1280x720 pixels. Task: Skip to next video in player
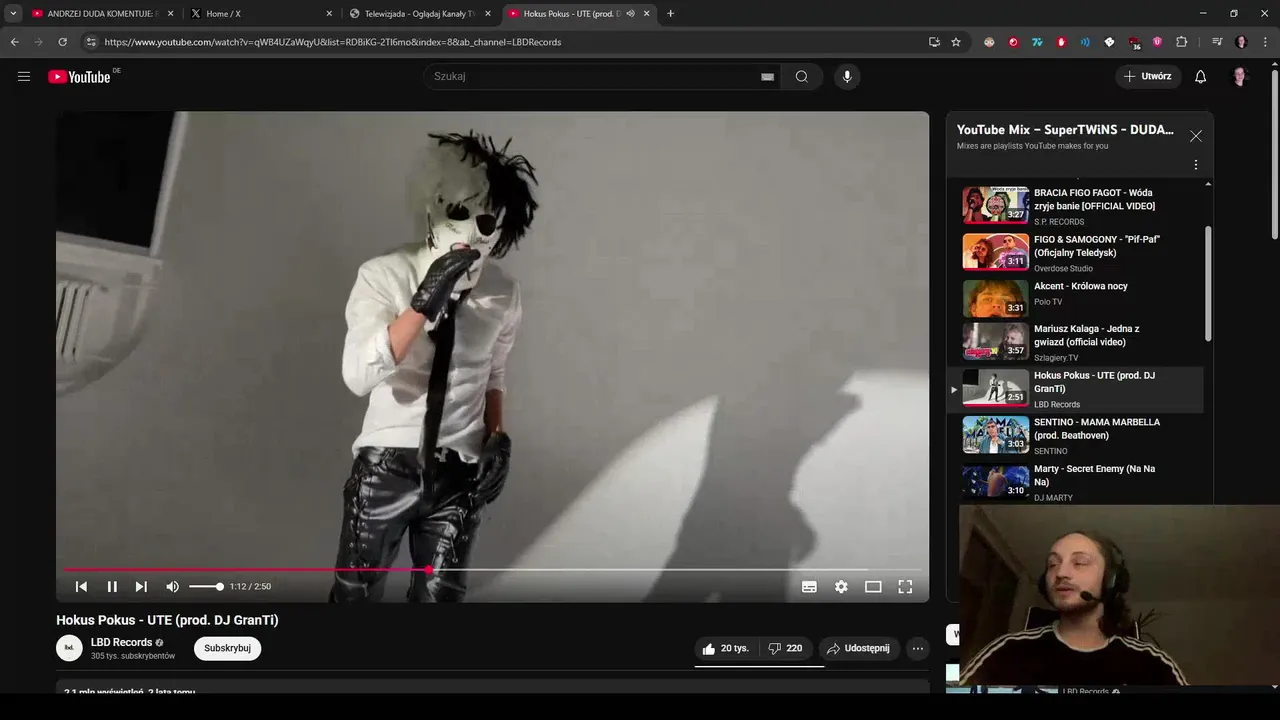141,587
